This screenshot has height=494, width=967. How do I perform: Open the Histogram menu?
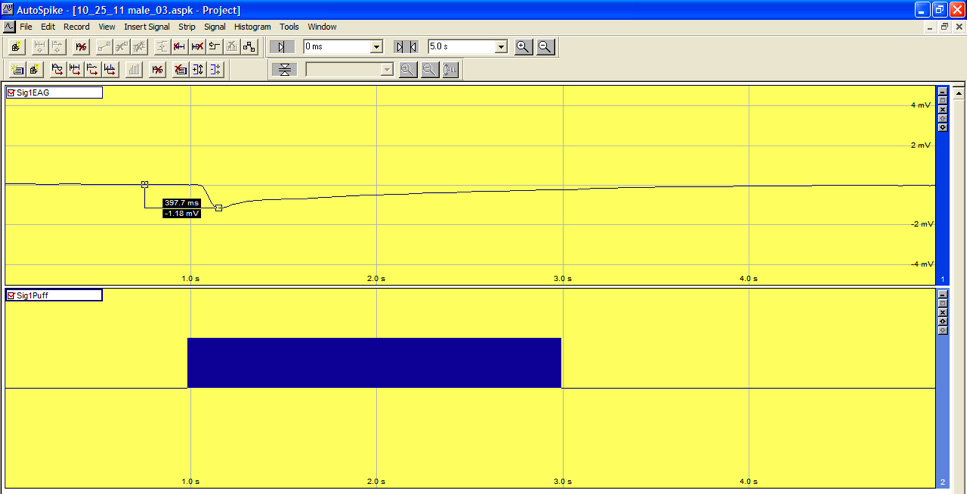point(252,27)
